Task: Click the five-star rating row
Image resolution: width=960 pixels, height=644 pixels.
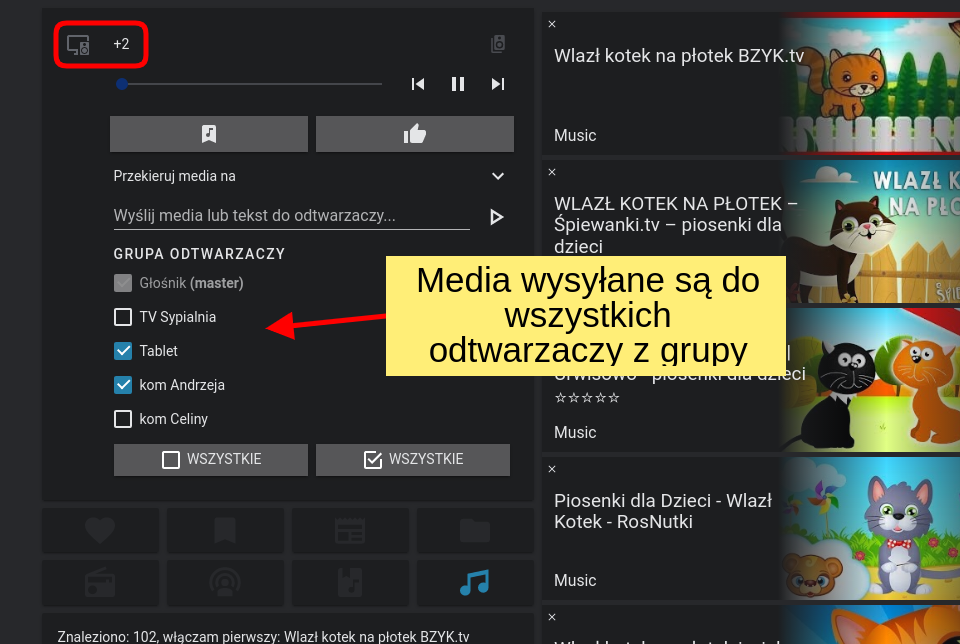Action: (587, 398)
